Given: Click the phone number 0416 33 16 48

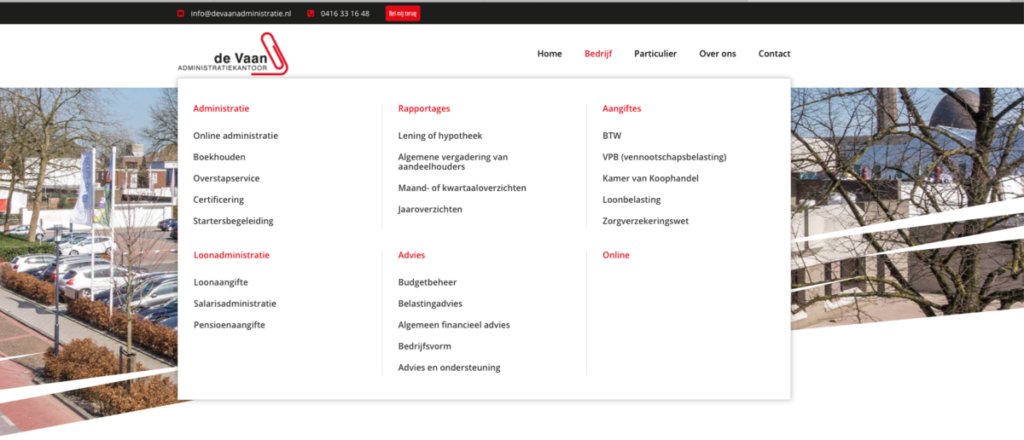Looking at the screenshot, I should point(345,14).
